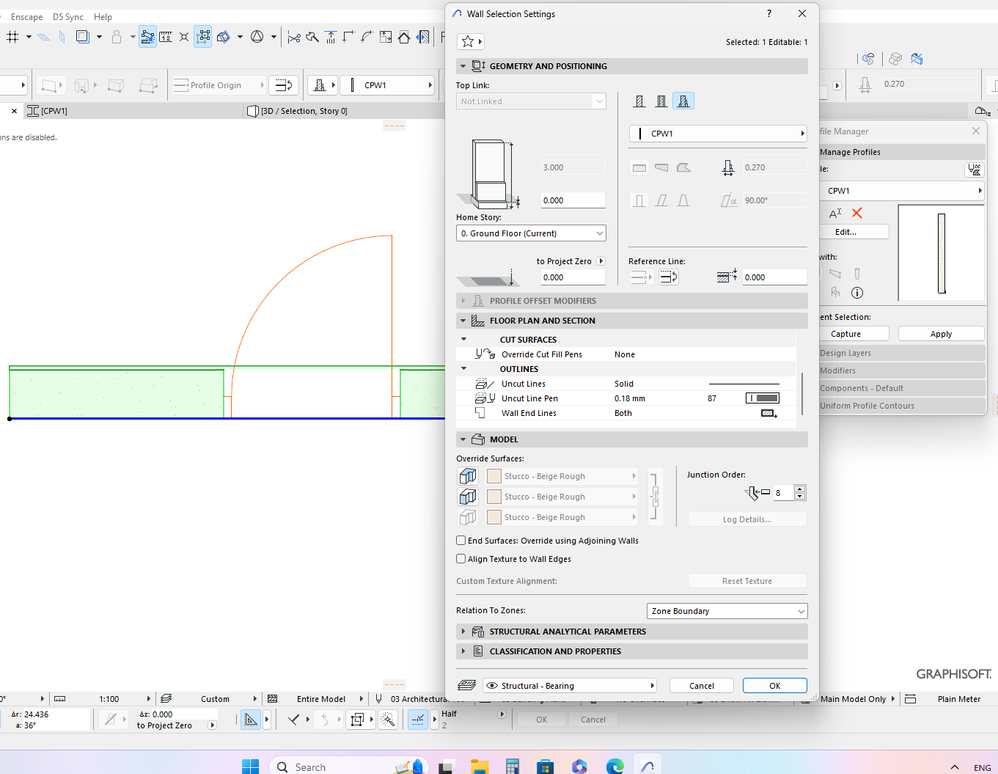This screenshot has height=774, width=998.
Task: Click the Windows Start button
Action: tap(251, 766)
